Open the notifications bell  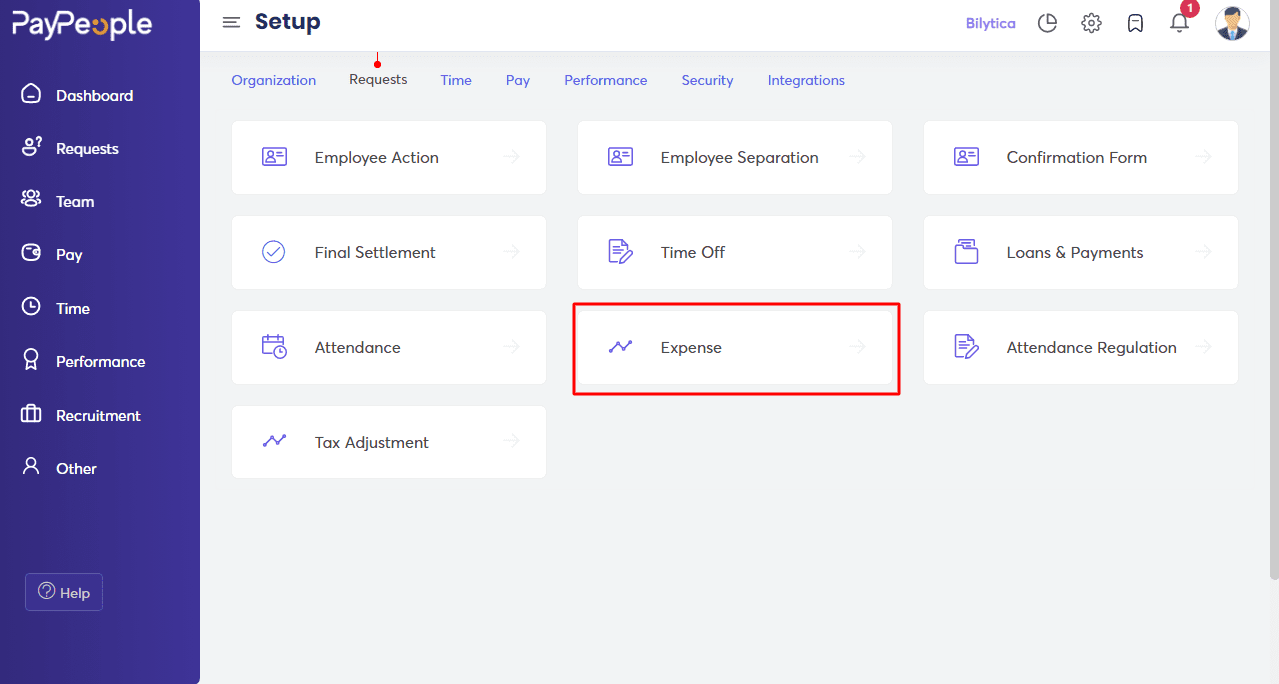[1180, 22]
